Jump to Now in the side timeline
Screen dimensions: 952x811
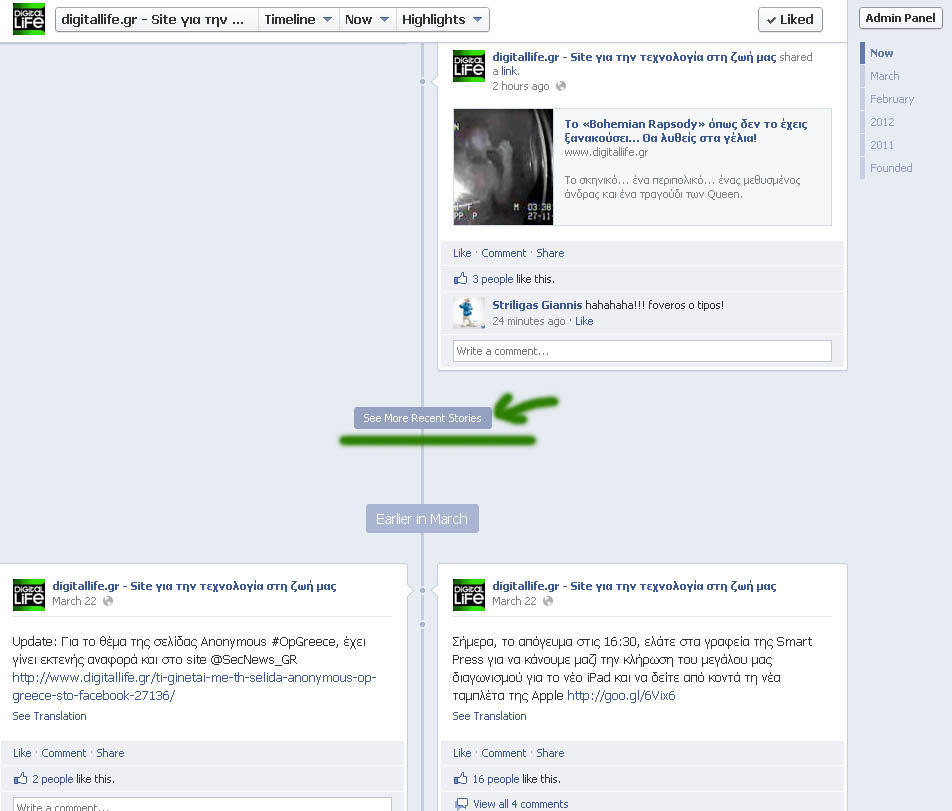coord(881,53)
